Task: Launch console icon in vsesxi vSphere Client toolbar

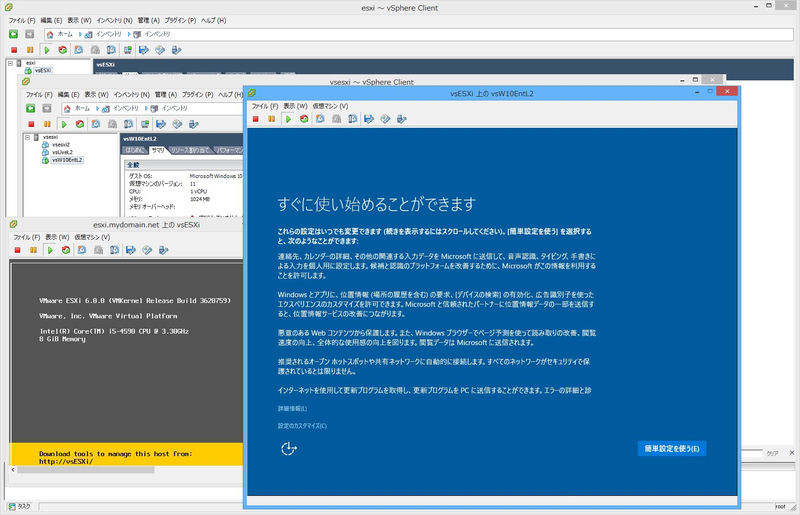Action: [x=145, y=124]
